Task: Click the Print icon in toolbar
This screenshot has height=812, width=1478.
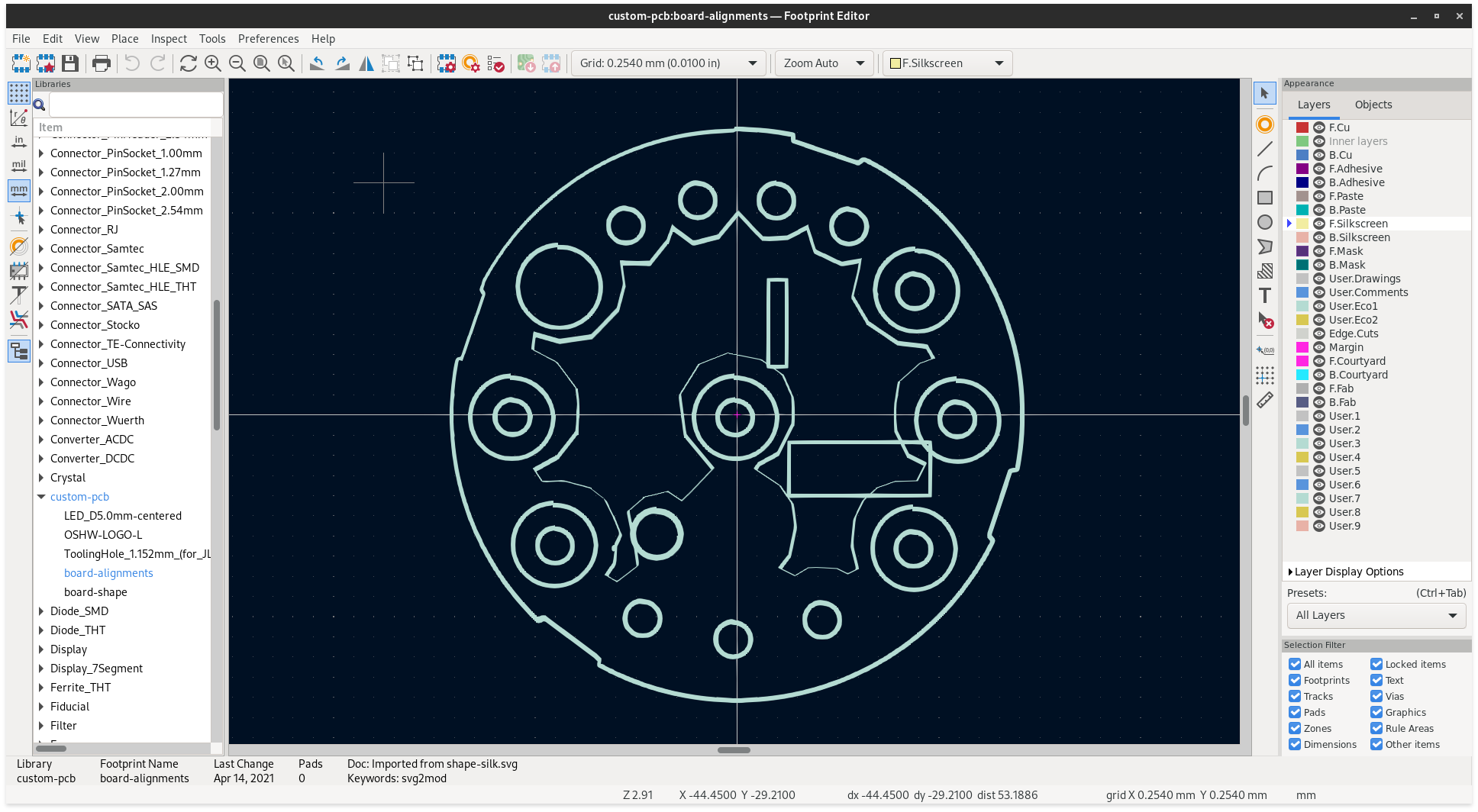Action: point(101,63)
